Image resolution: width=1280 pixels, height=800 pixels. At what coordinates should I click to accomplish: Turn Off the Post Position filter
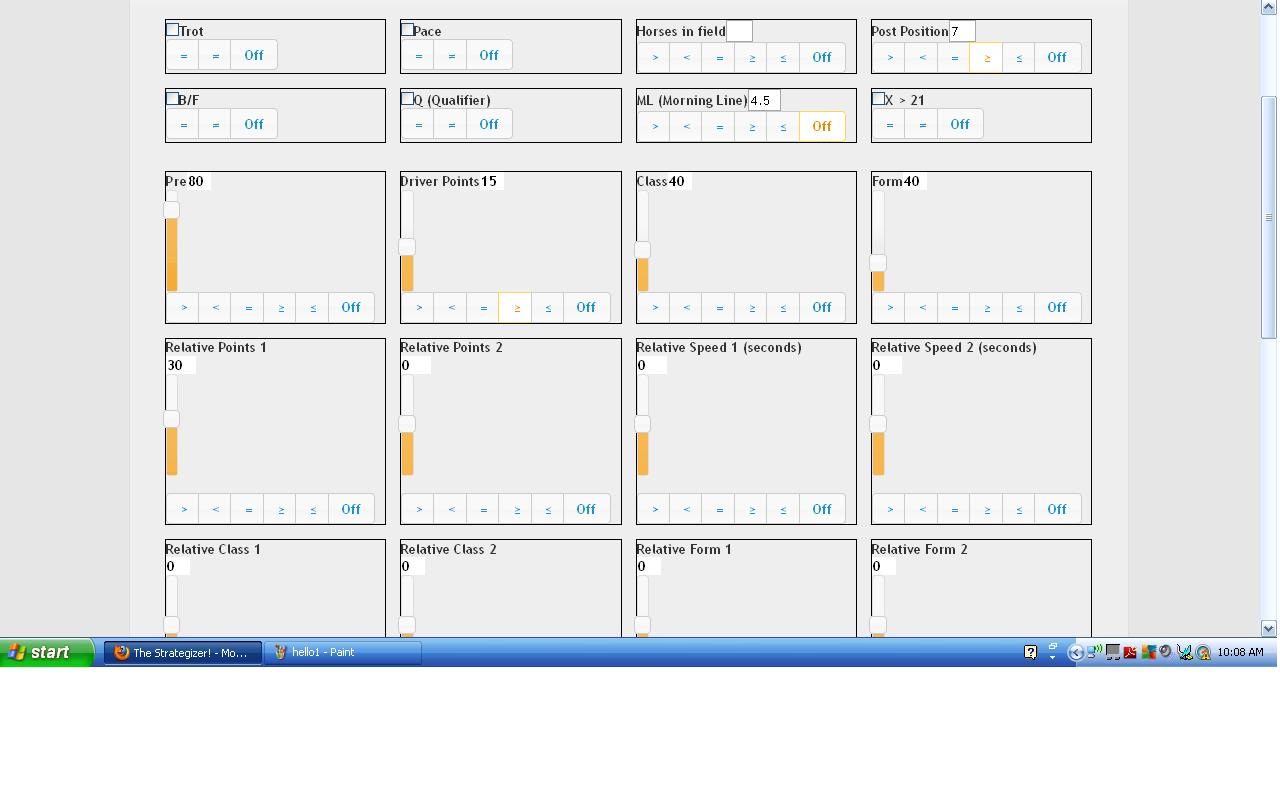1056,57
